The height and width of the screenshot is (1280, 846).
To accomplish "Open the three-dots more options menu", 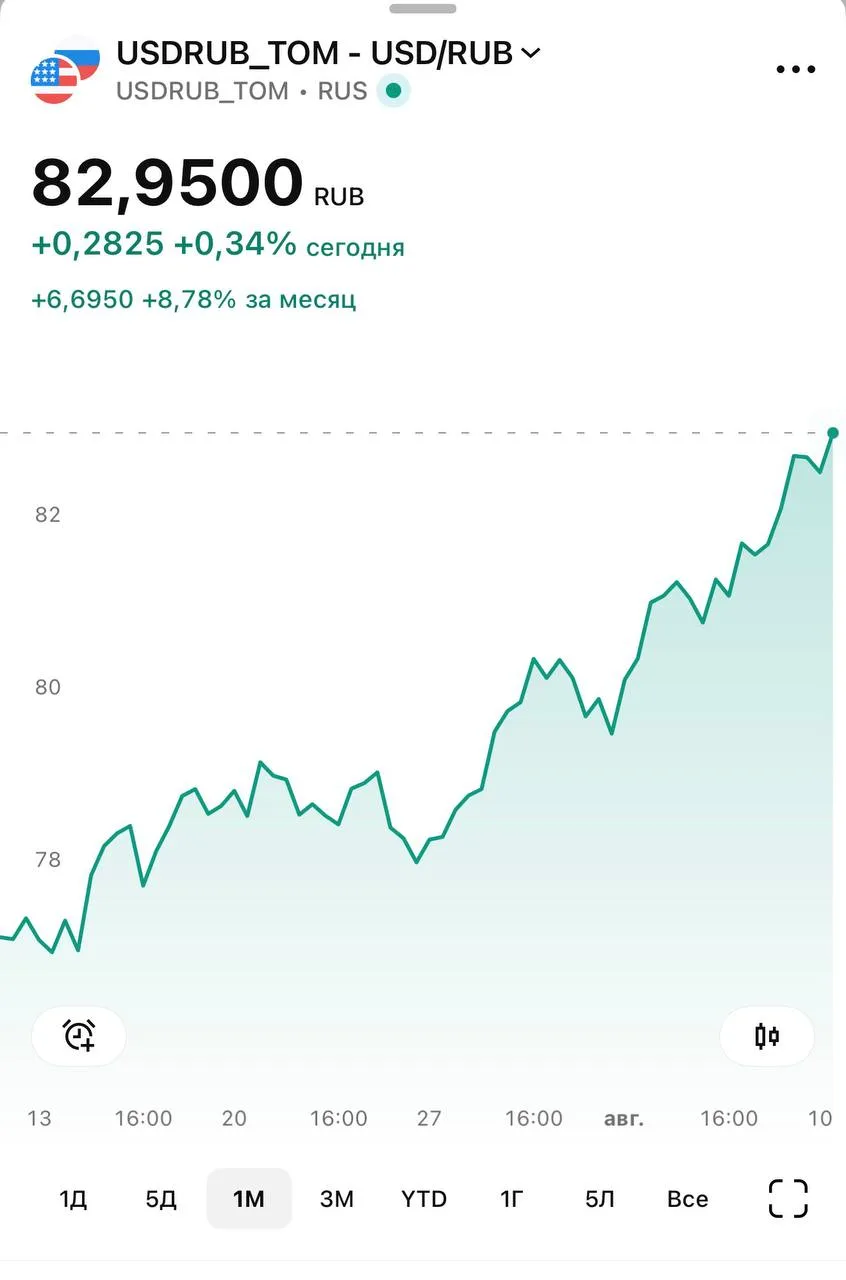I will tap(796, 70).
